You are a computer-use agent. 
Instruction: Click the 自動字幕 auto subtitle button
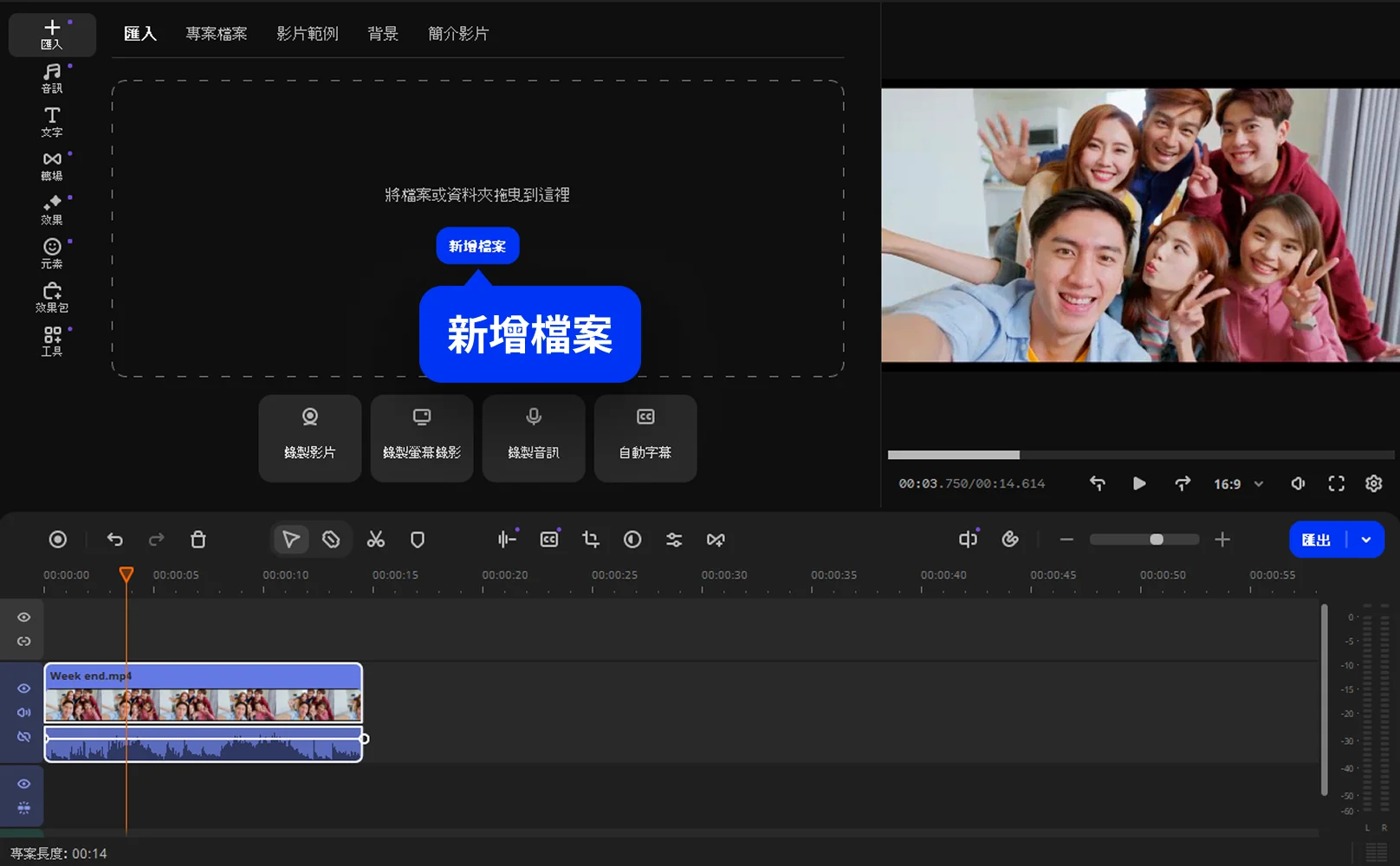(x=645, y=438)
